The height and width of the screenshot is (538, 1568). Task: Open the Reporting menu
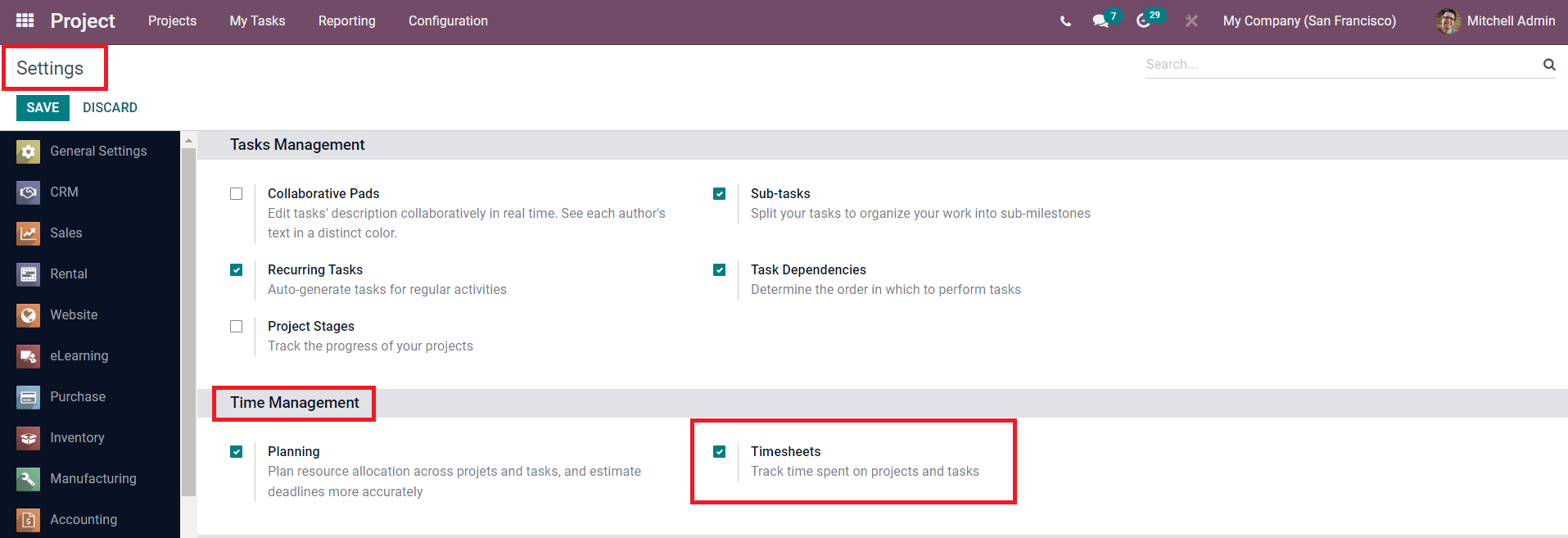pyautogui.click(x=347, y=21)
